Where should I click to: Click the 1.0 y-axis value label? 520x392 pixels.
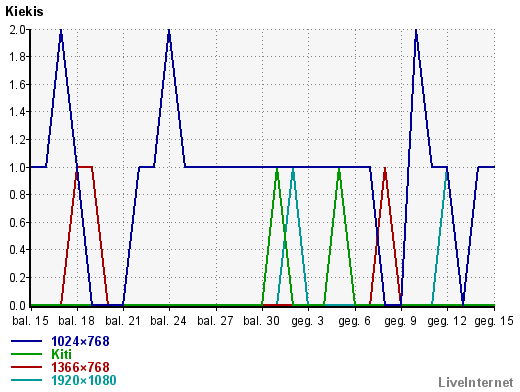[x=17, y=167]
